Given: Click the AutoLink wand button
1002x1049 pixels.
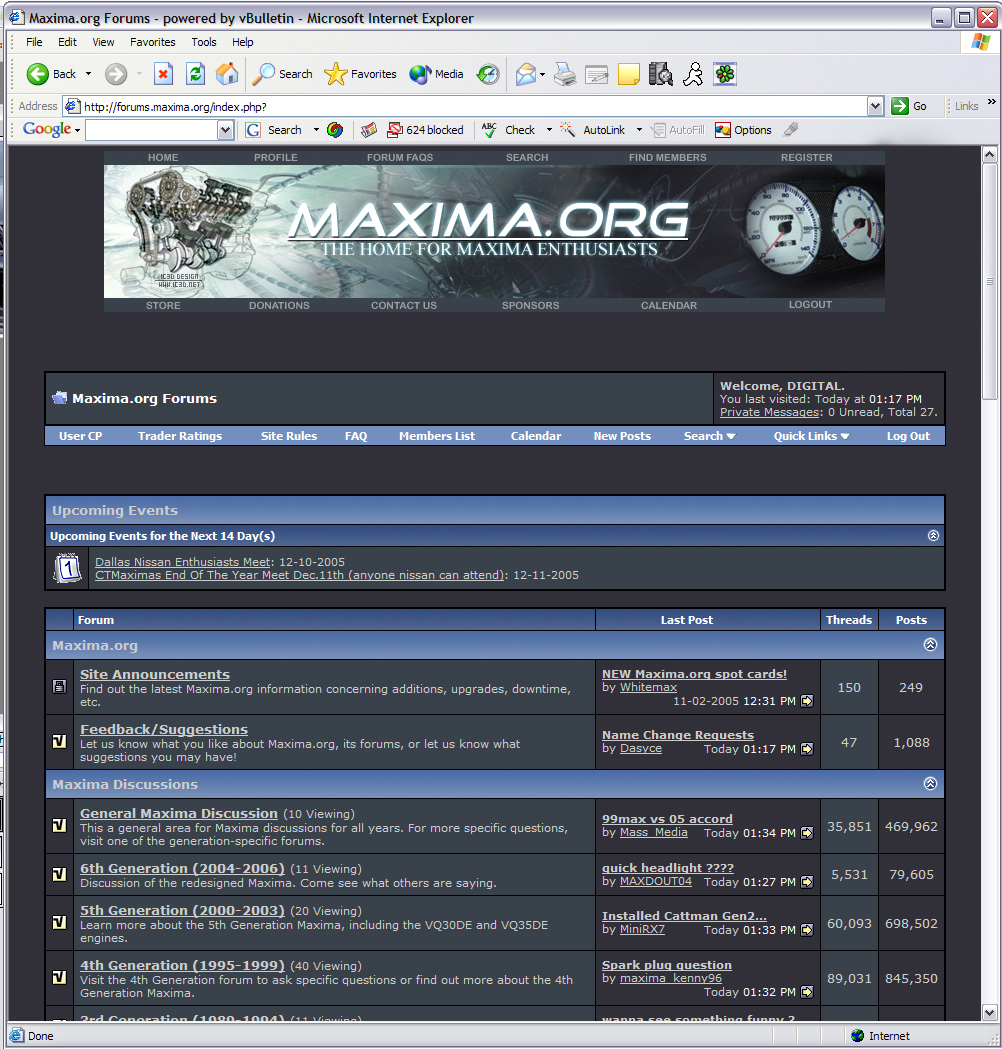Looking at the screenshot, I should (593, 130).
